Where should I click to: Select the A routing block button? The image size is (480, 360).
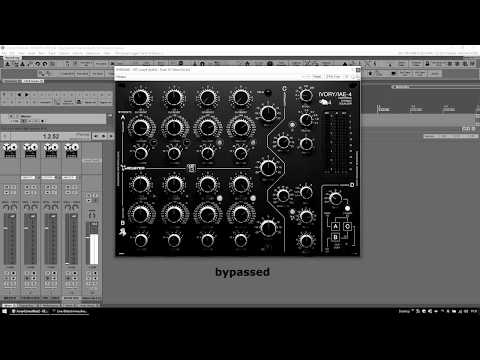point(335,227)
